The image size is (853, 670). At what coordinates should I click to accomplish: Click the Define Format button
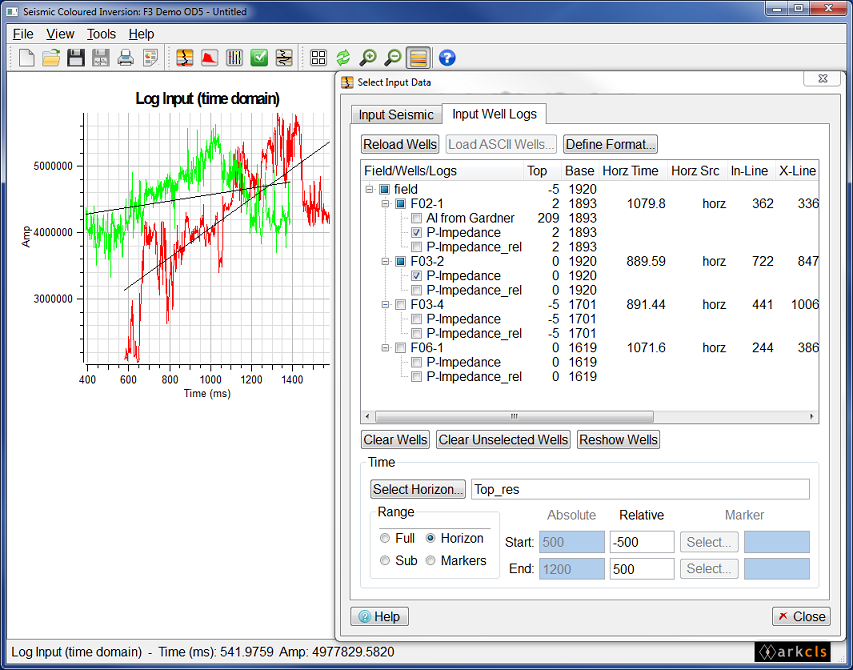click(610, 144)
